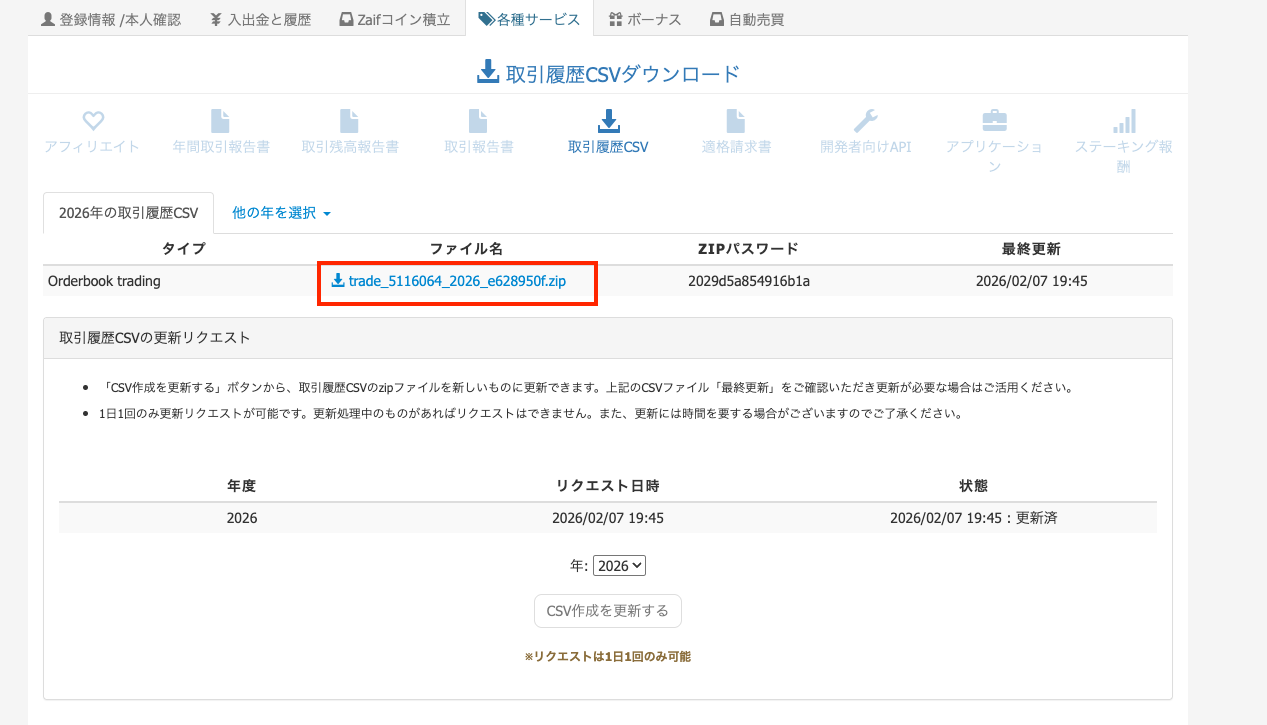Download trade_5116064_2026_e628950f.zip file
The image size is (1267, 725).
coord(457,281)
